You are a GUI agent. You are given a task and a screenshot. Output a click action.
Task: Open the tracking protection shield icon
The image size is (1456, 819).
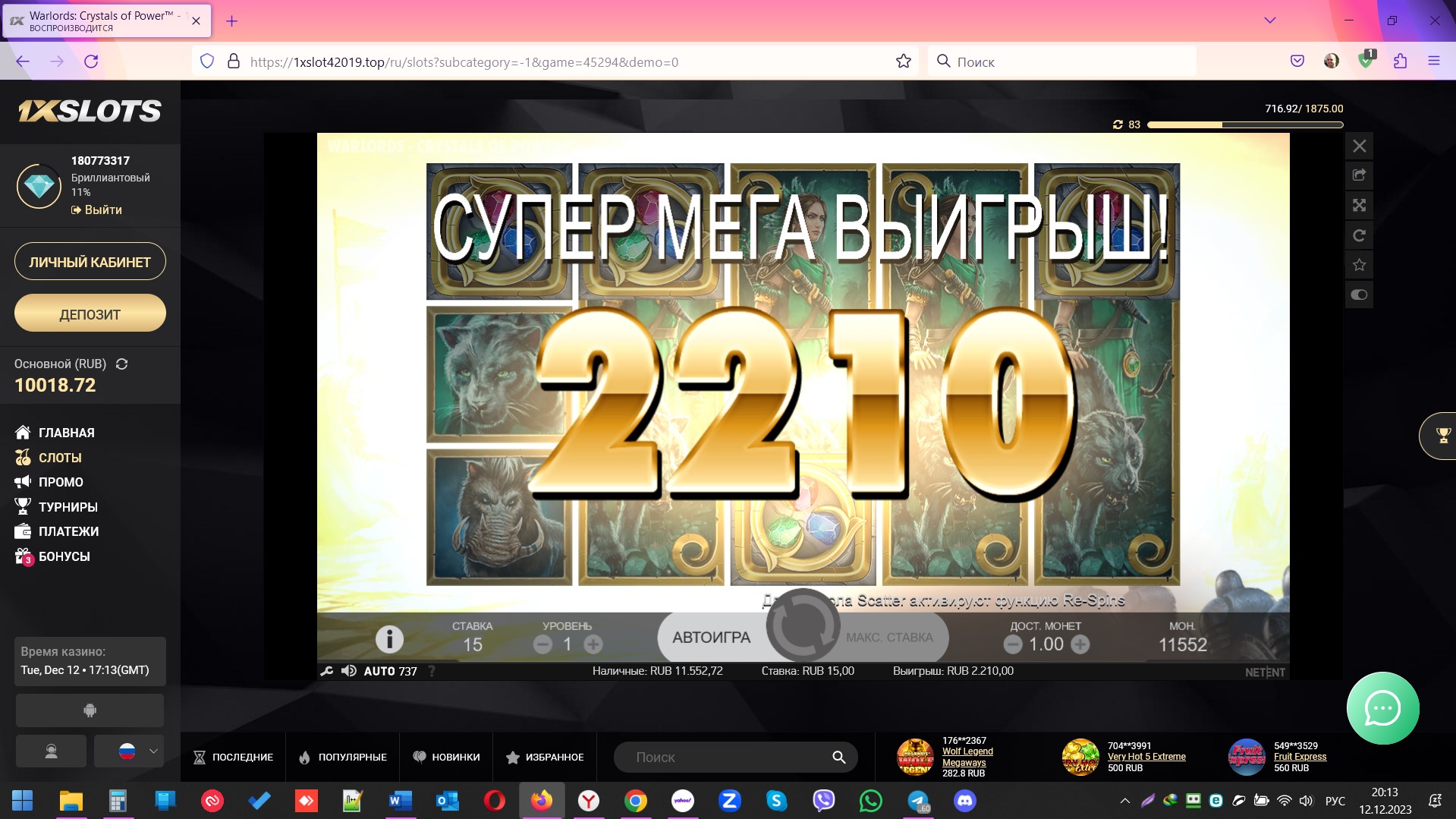(x=207, y=61)
